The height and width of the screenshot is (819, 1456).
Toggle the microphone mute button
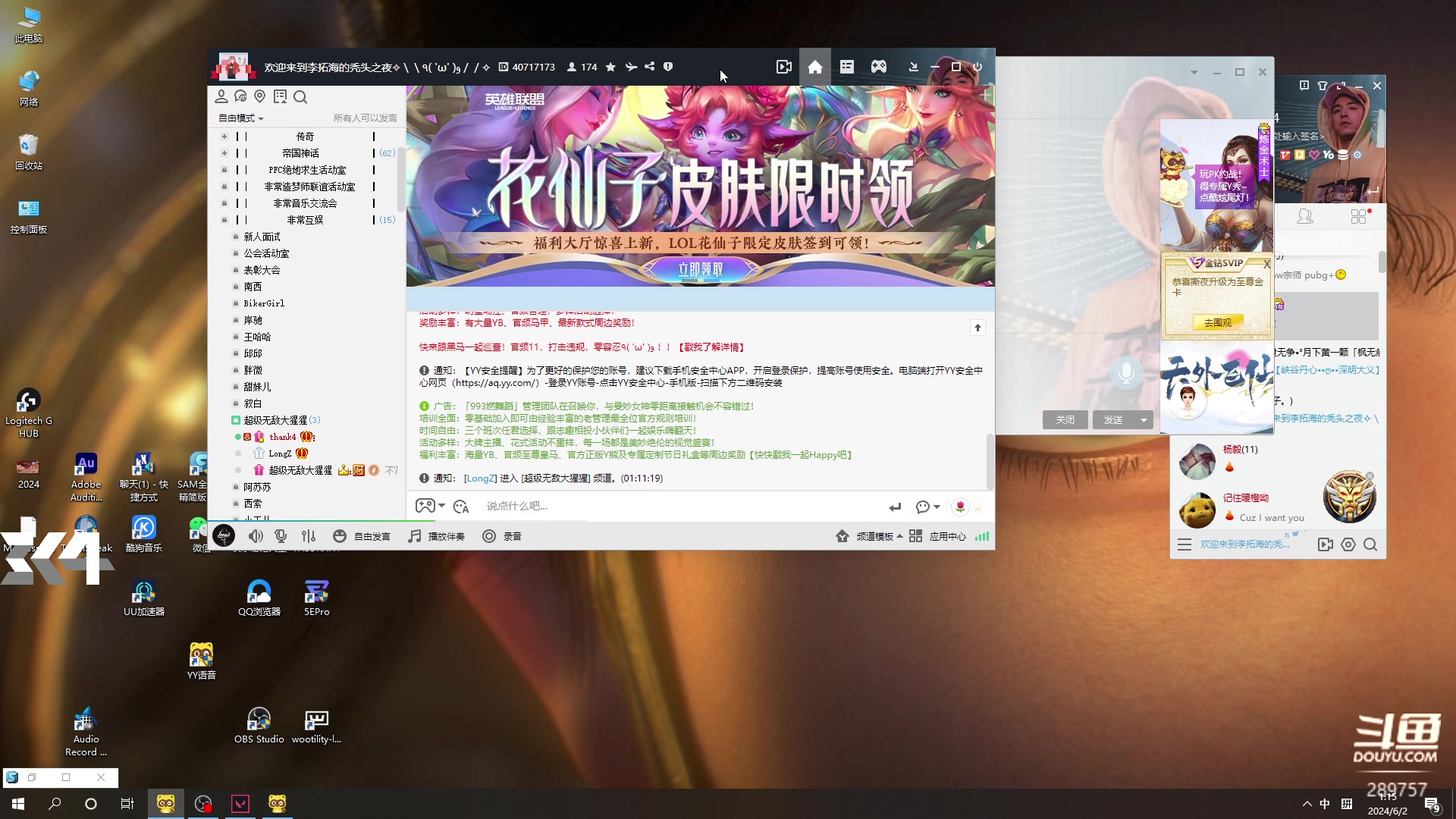tap(281, 536)
